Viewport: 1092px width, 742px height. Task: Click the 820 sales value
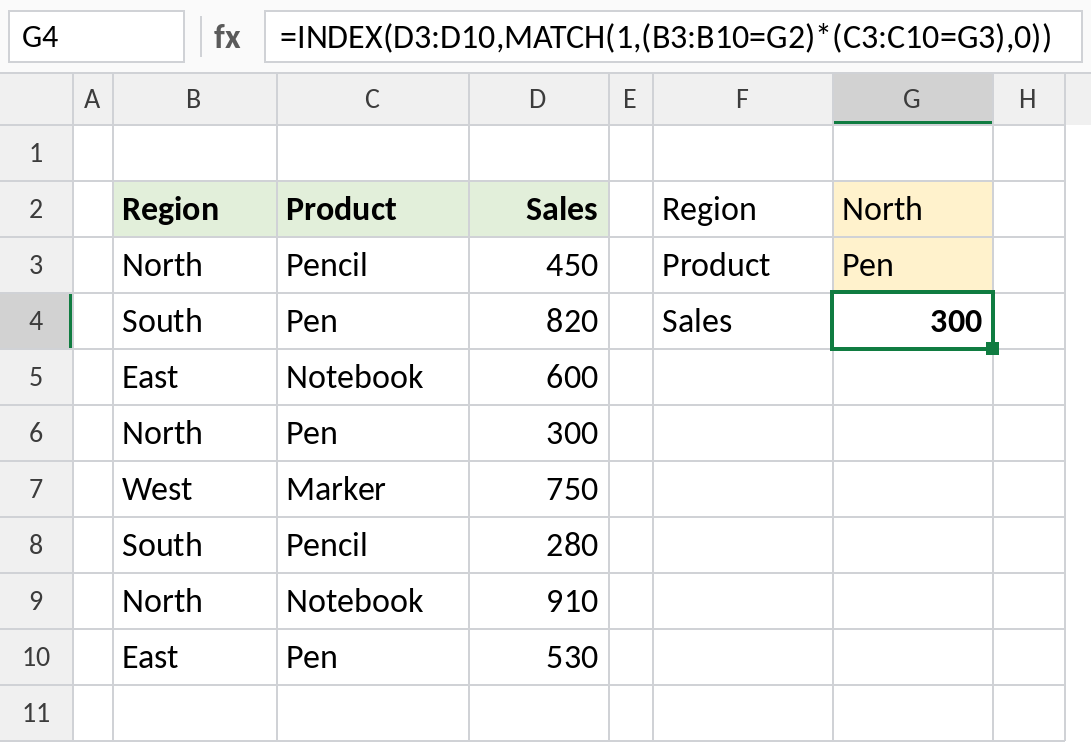tap(538, 321)
